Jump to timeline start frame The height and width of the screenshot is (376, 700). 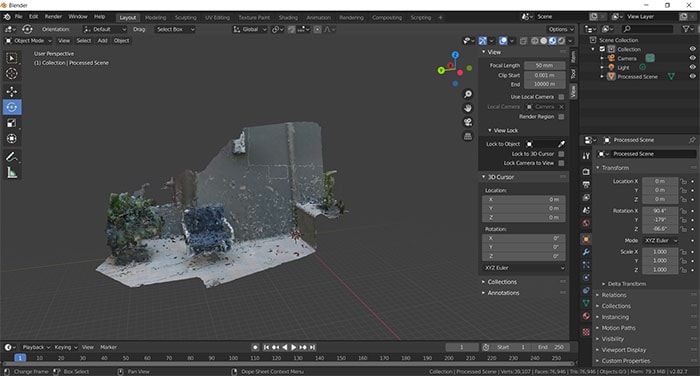click(x=266, y=347)
